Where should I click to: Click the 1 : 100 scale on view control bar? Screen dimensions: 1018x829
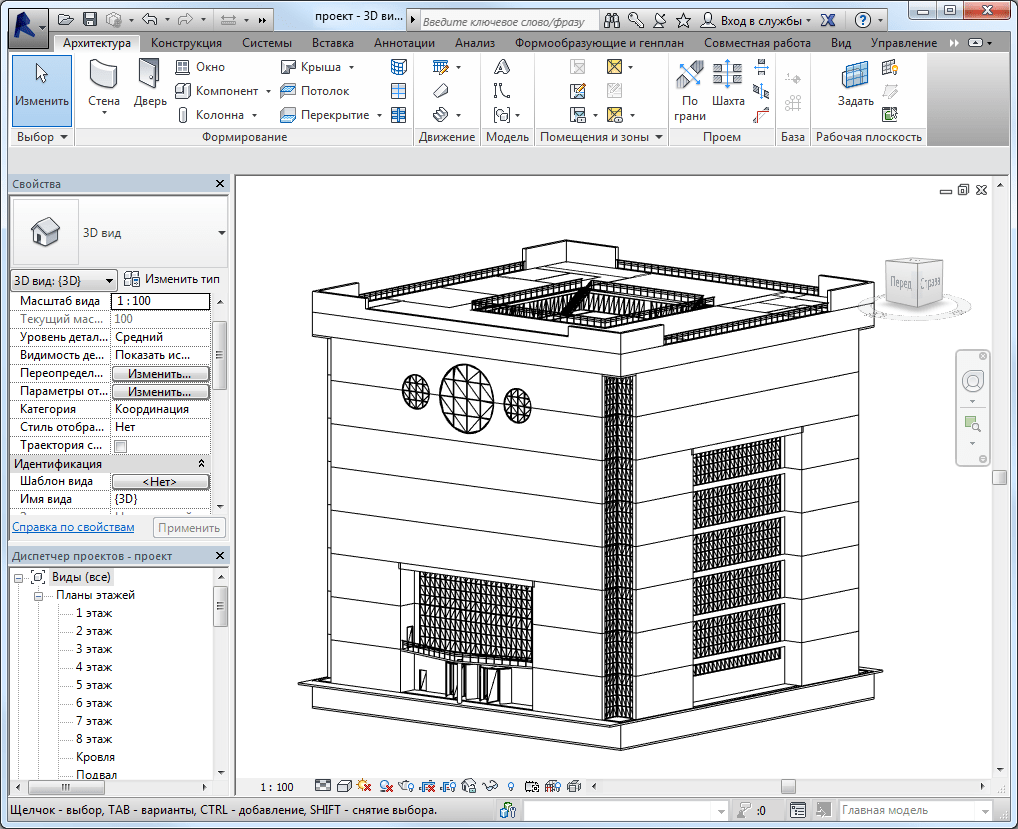277,787
